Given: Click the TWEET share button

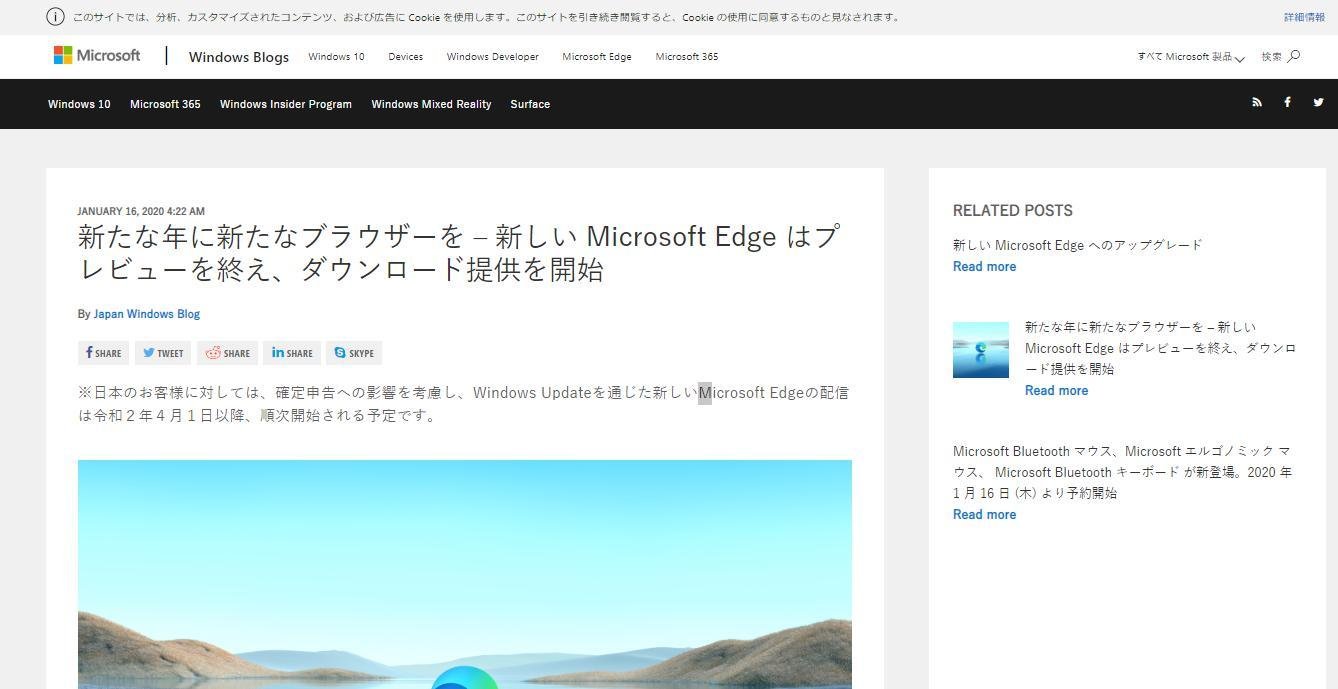Looking at the screenshot, I should [163, 353].
